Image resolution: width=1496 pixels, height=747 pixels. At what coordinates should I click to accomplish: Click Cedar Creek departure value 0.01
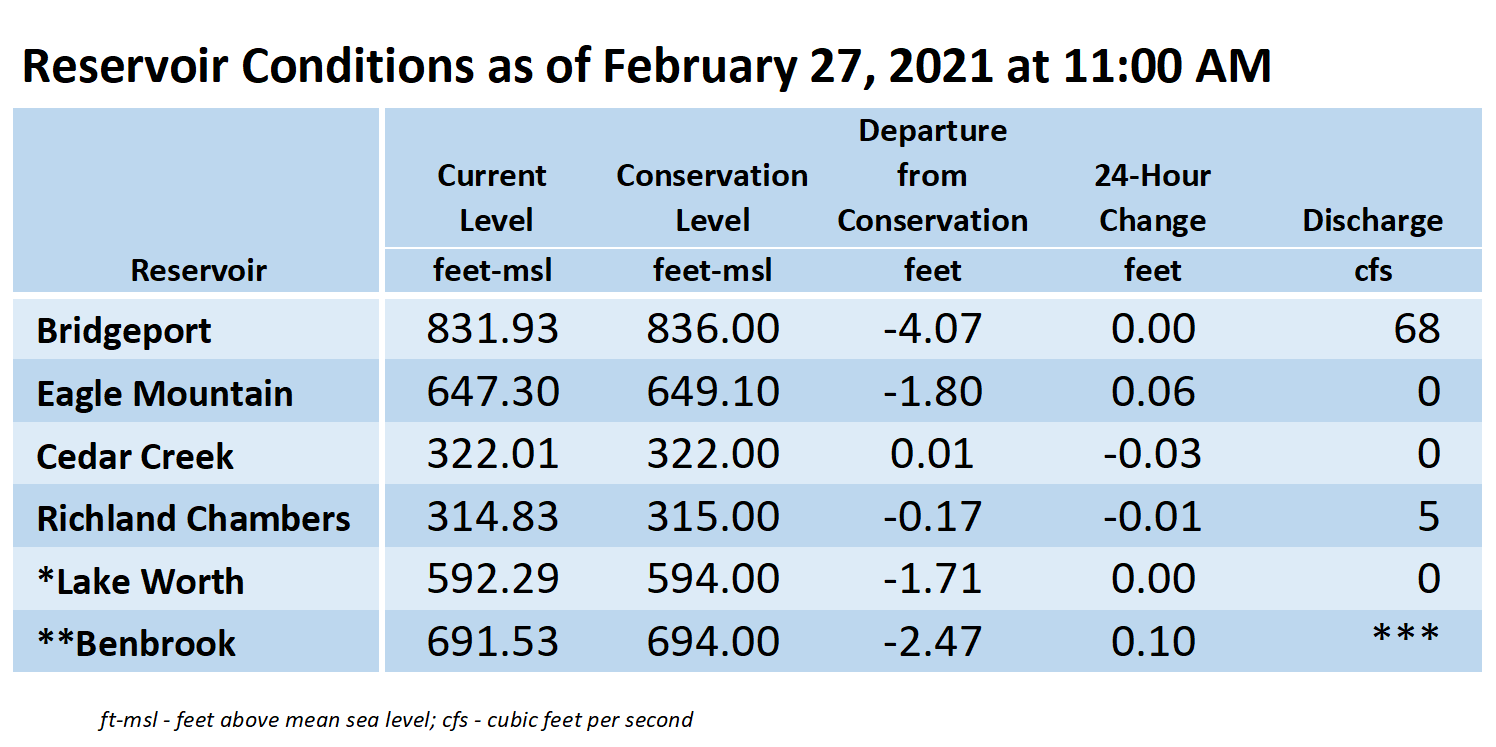tap(932, 454)
